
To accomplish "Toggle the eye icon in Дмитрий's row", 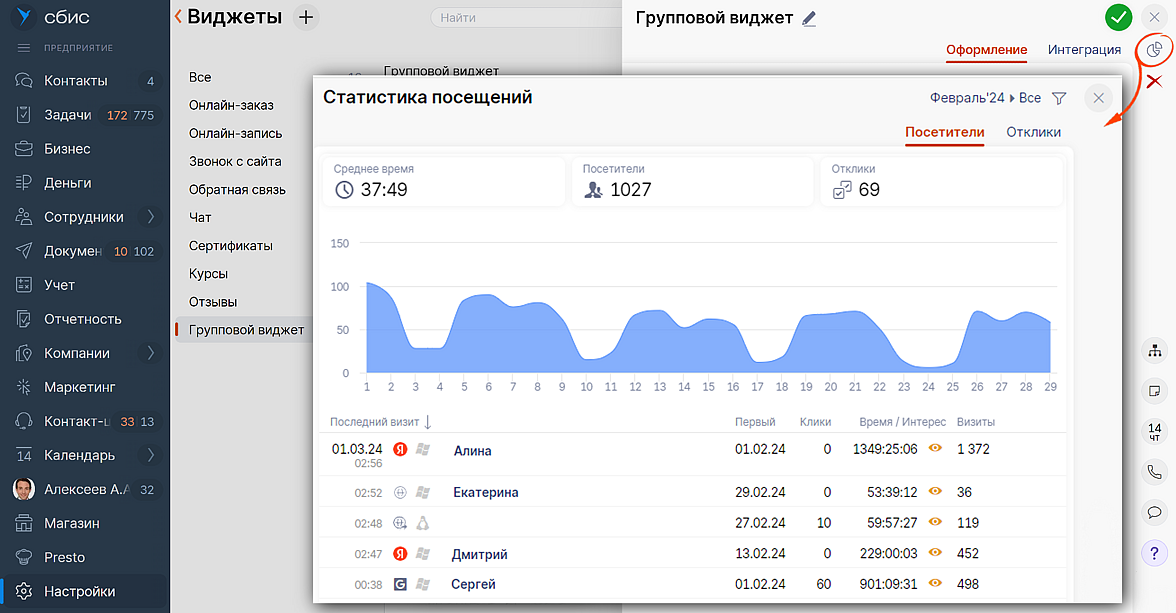I will tap(936, 553).
